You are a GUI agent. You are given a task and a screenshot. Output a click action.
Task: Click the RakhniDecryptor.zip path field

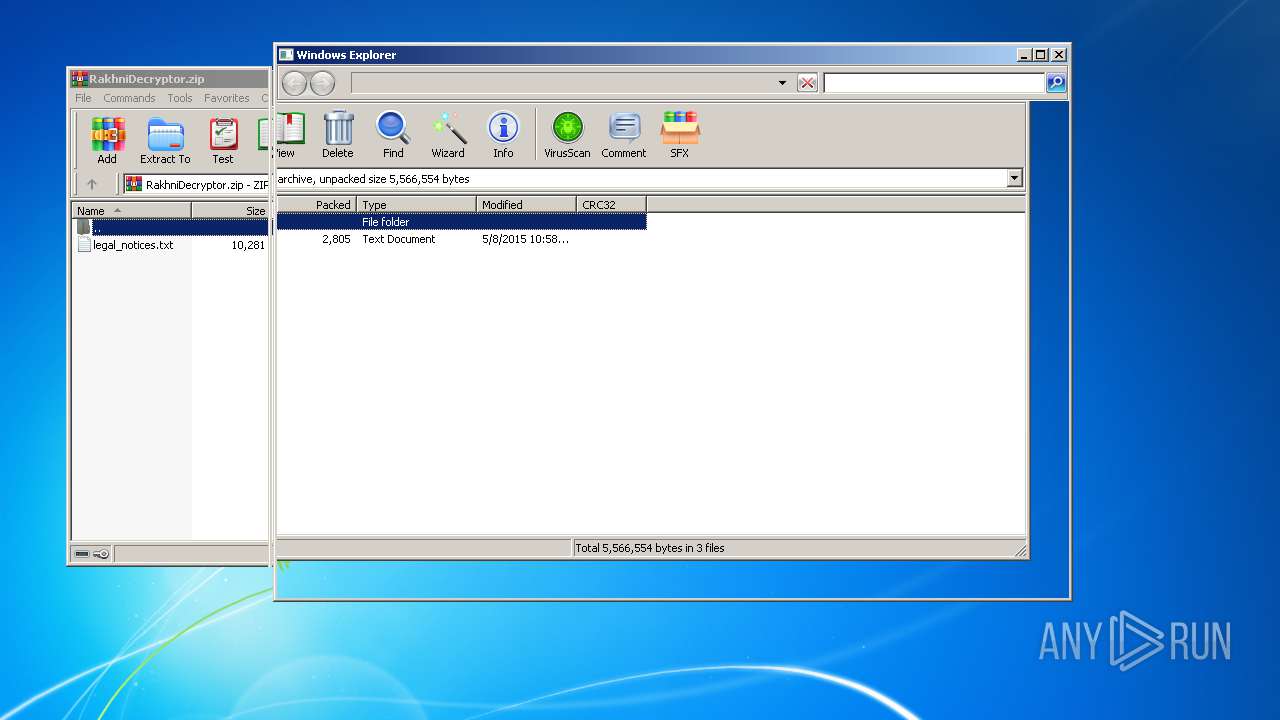point(195,184)
